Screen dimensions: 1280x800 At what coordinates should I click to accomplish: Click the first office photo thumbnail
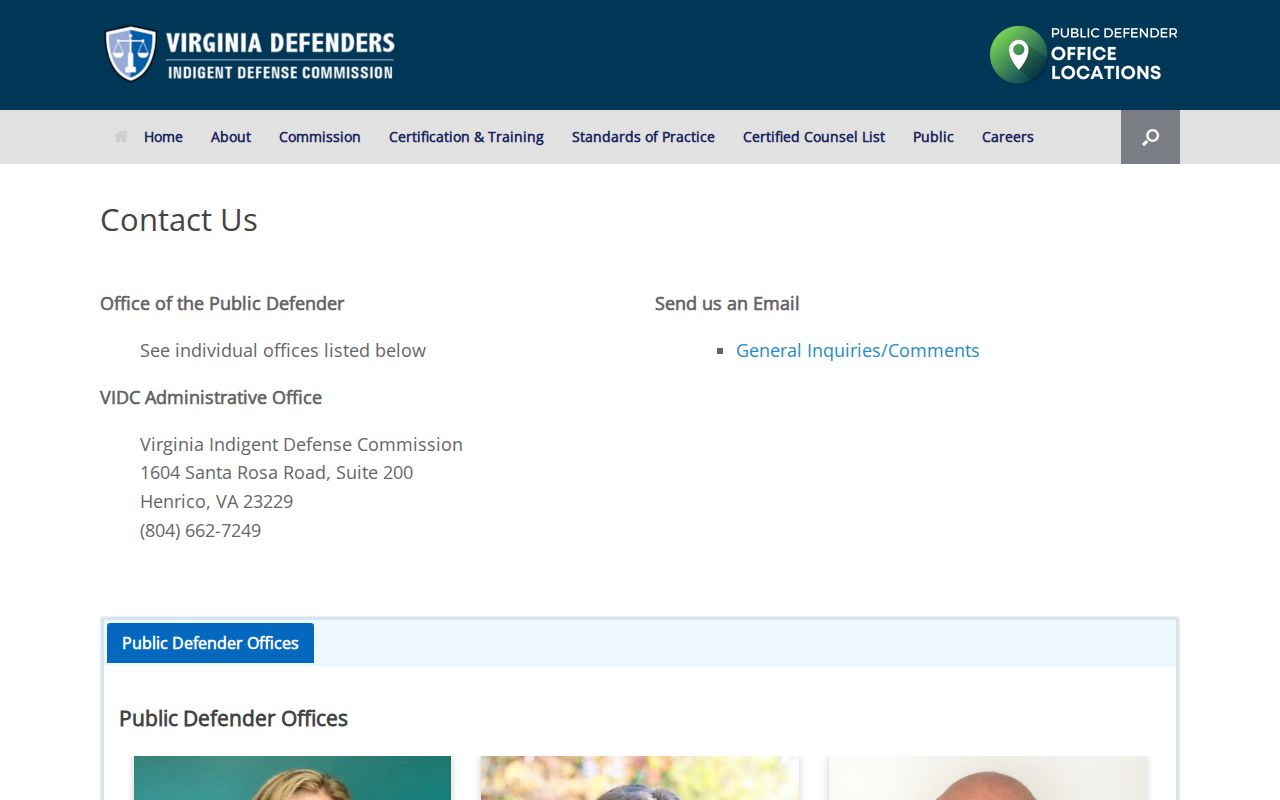point(292,778)
